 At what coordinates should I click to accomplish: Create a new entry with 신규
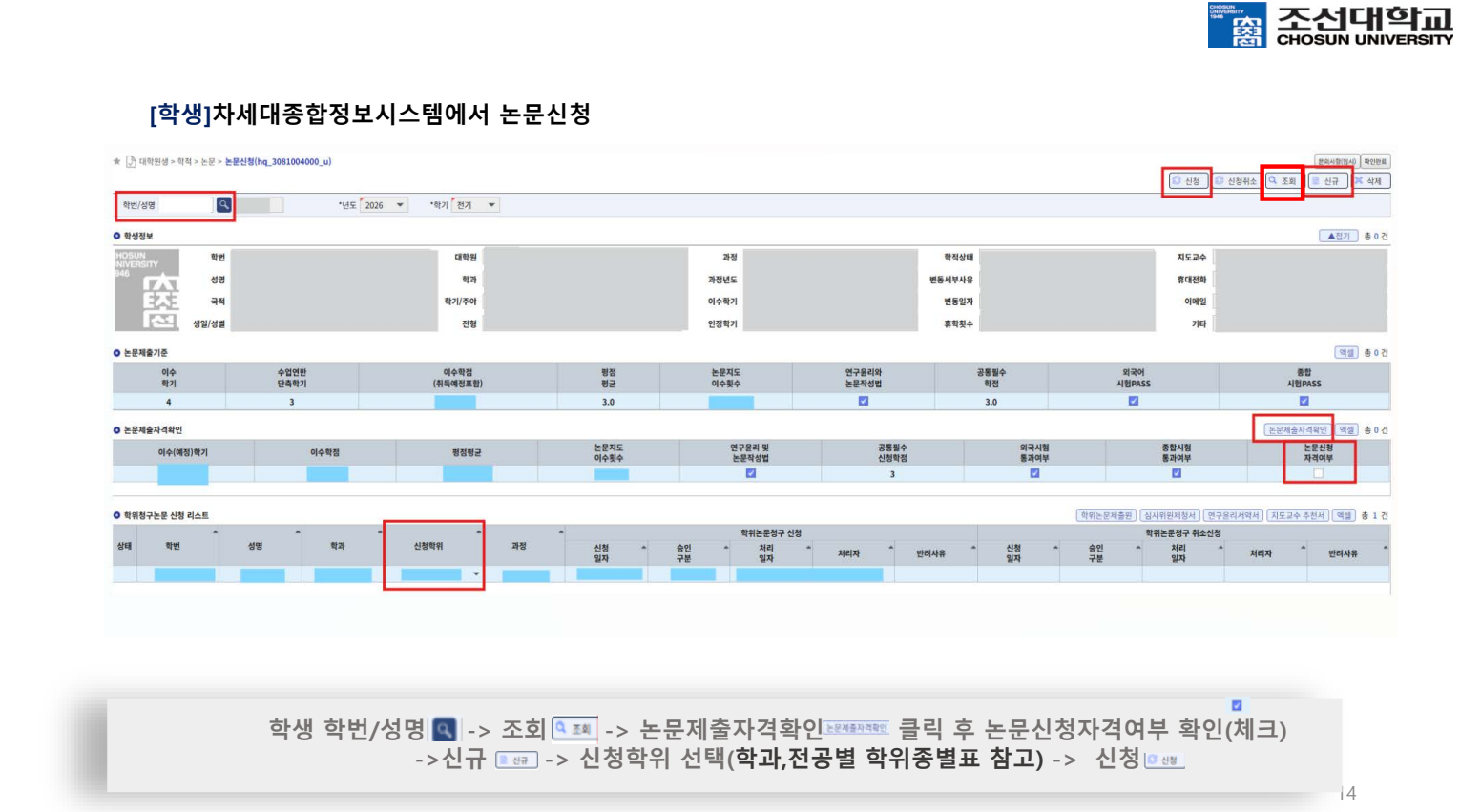tap(1326, 181)
